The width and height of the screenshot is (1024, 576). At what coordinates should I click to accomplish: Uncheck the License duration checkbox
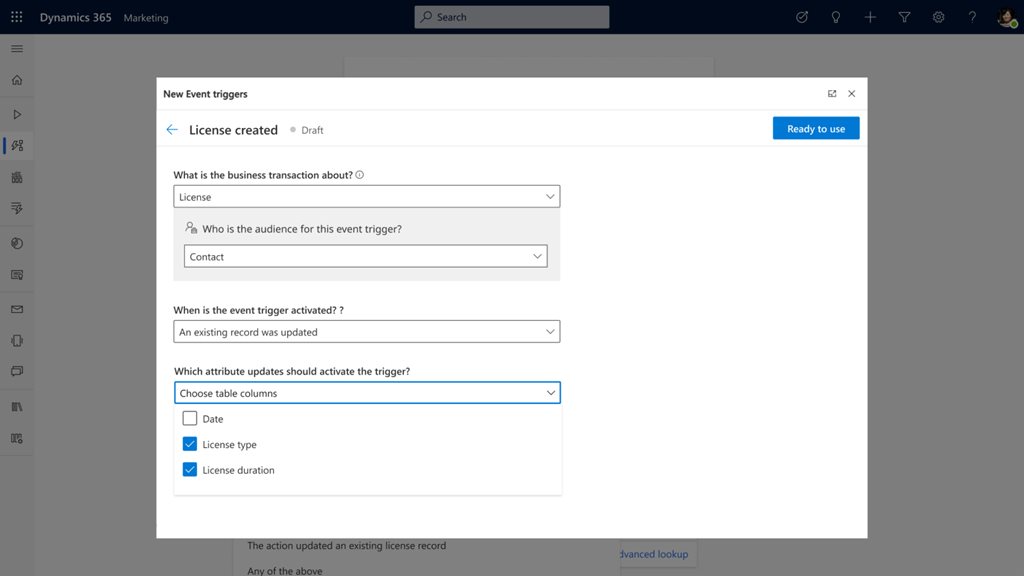point(189,470)
